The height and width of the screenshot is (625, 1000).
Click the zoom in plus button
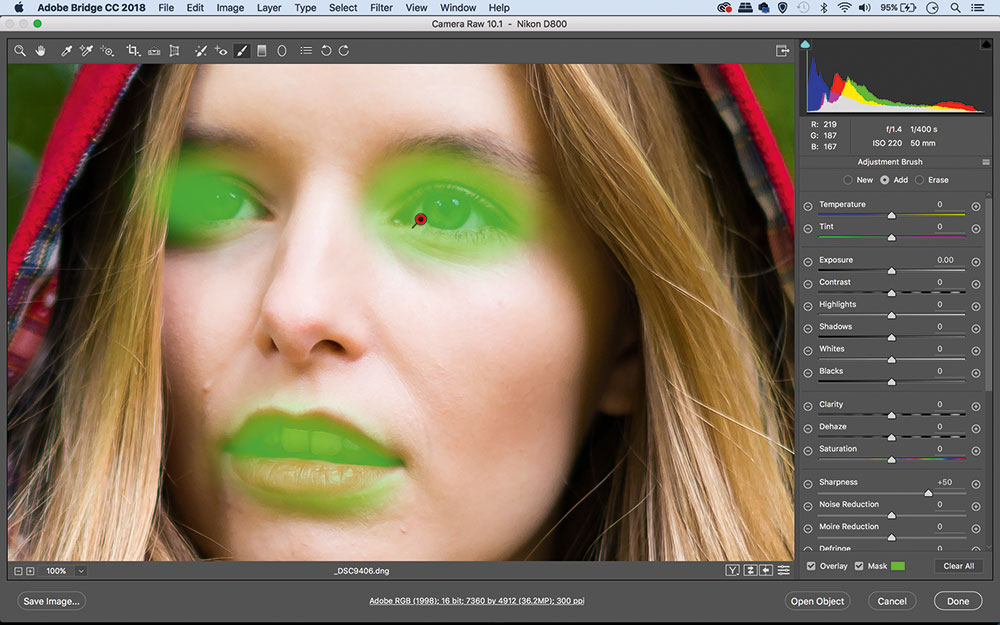click(x=30, y=571)
